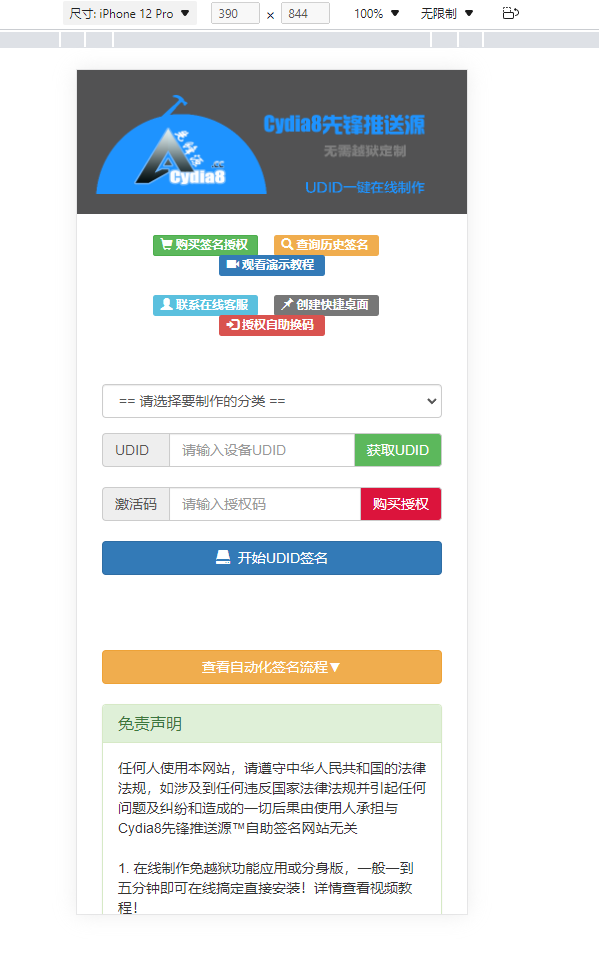
Task: Click the 授权自助换码 red button
Action: (272, 325)
